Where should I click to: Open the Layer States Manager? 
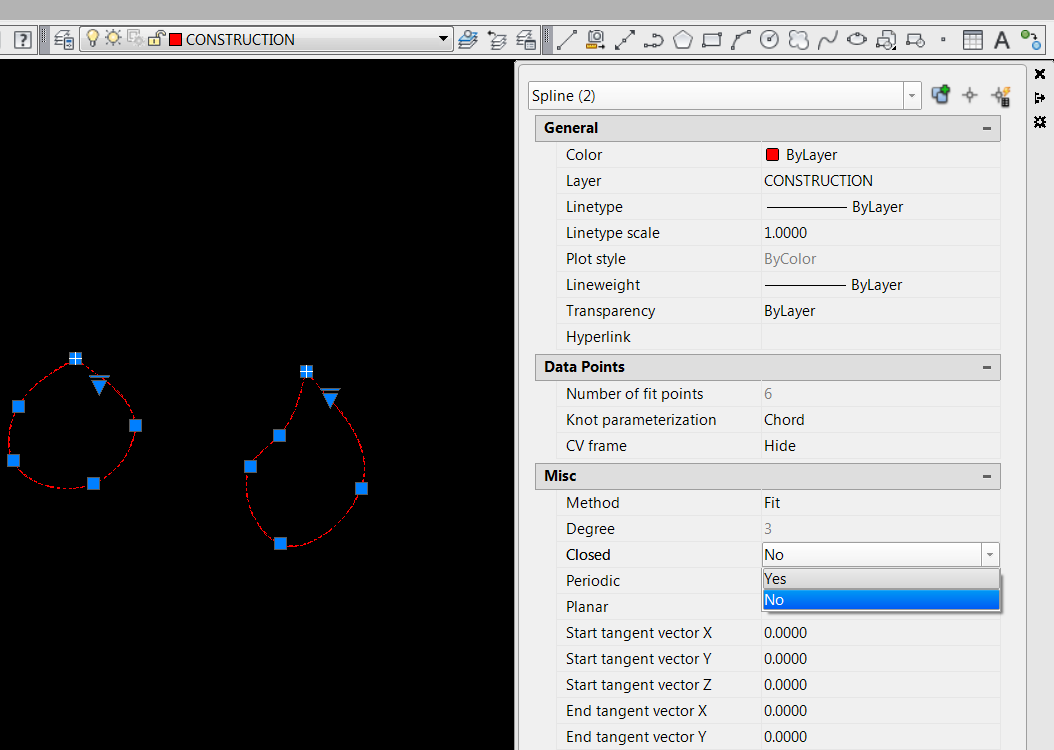pos(526,40)
